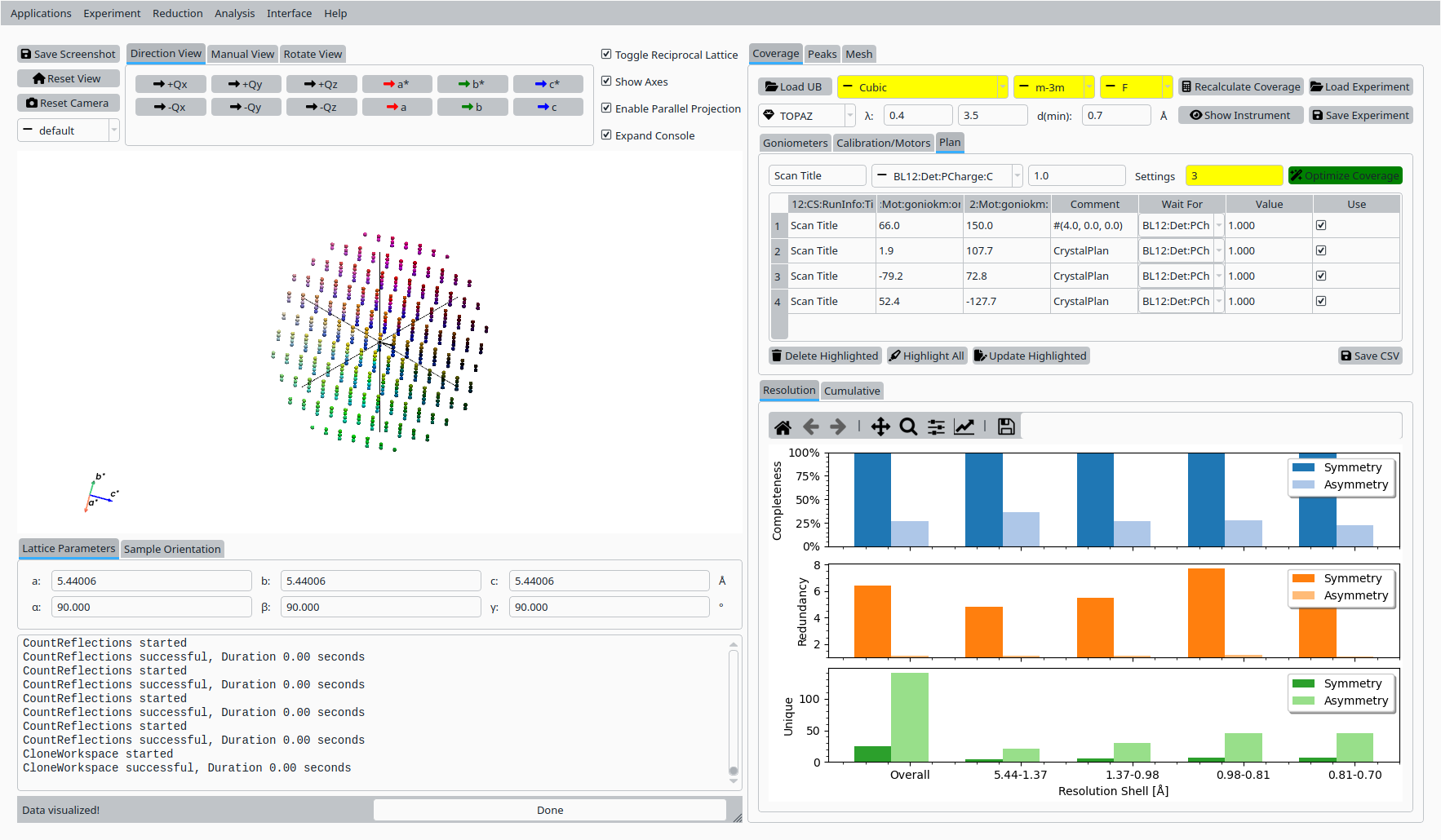Toggle the Reciprocal Lattice checkbox
Viewport: 1441px width, 840px height.
pyautogui.click(x=606, y=55)
